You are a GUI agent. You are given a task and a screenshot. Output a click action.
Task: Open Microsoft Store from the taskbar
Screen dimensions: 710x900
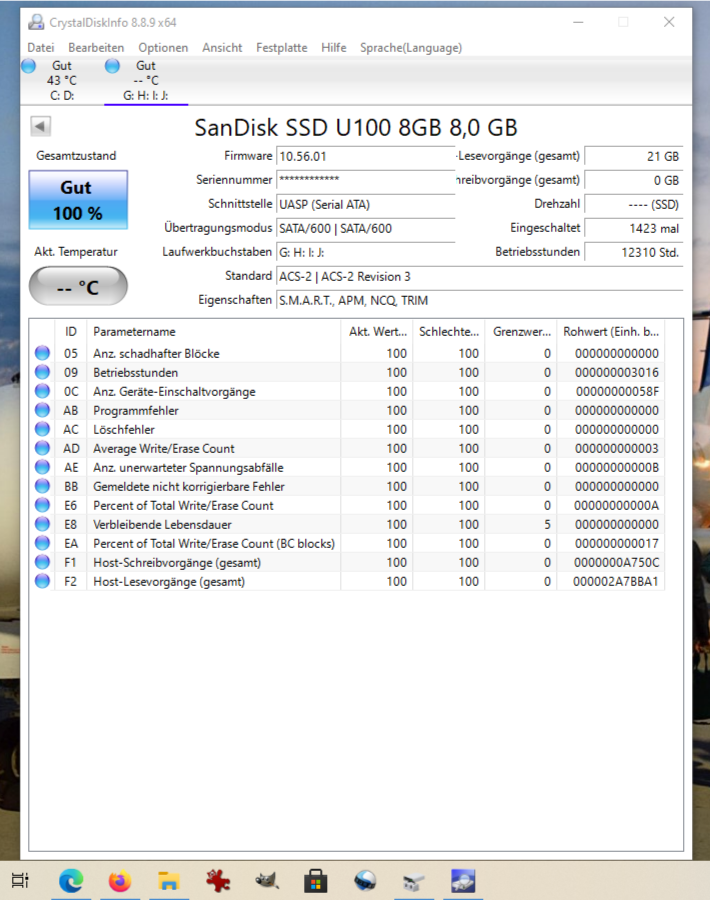[316, 880]
